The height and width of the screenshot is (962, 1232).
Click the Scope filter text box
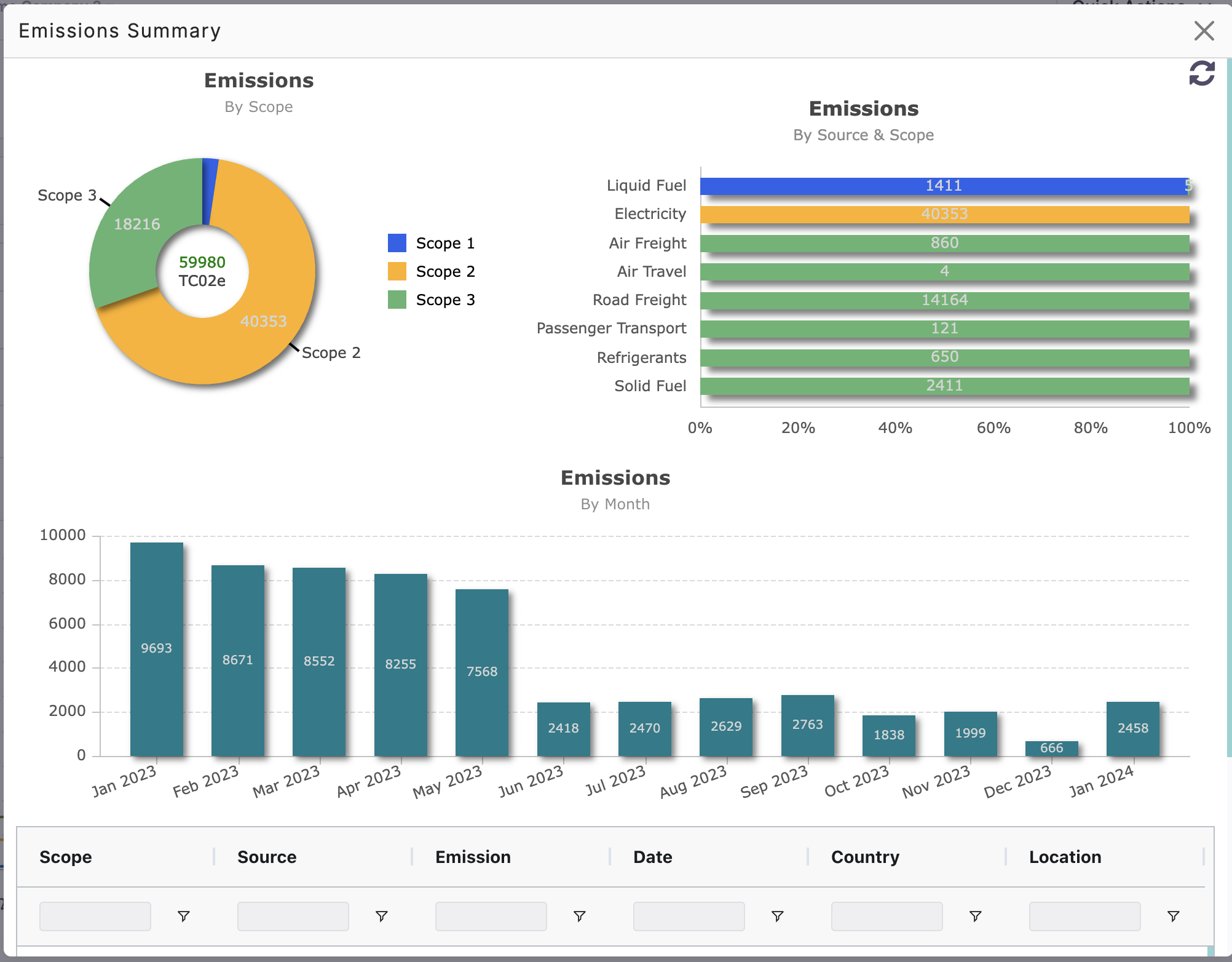tap(95, 916)
